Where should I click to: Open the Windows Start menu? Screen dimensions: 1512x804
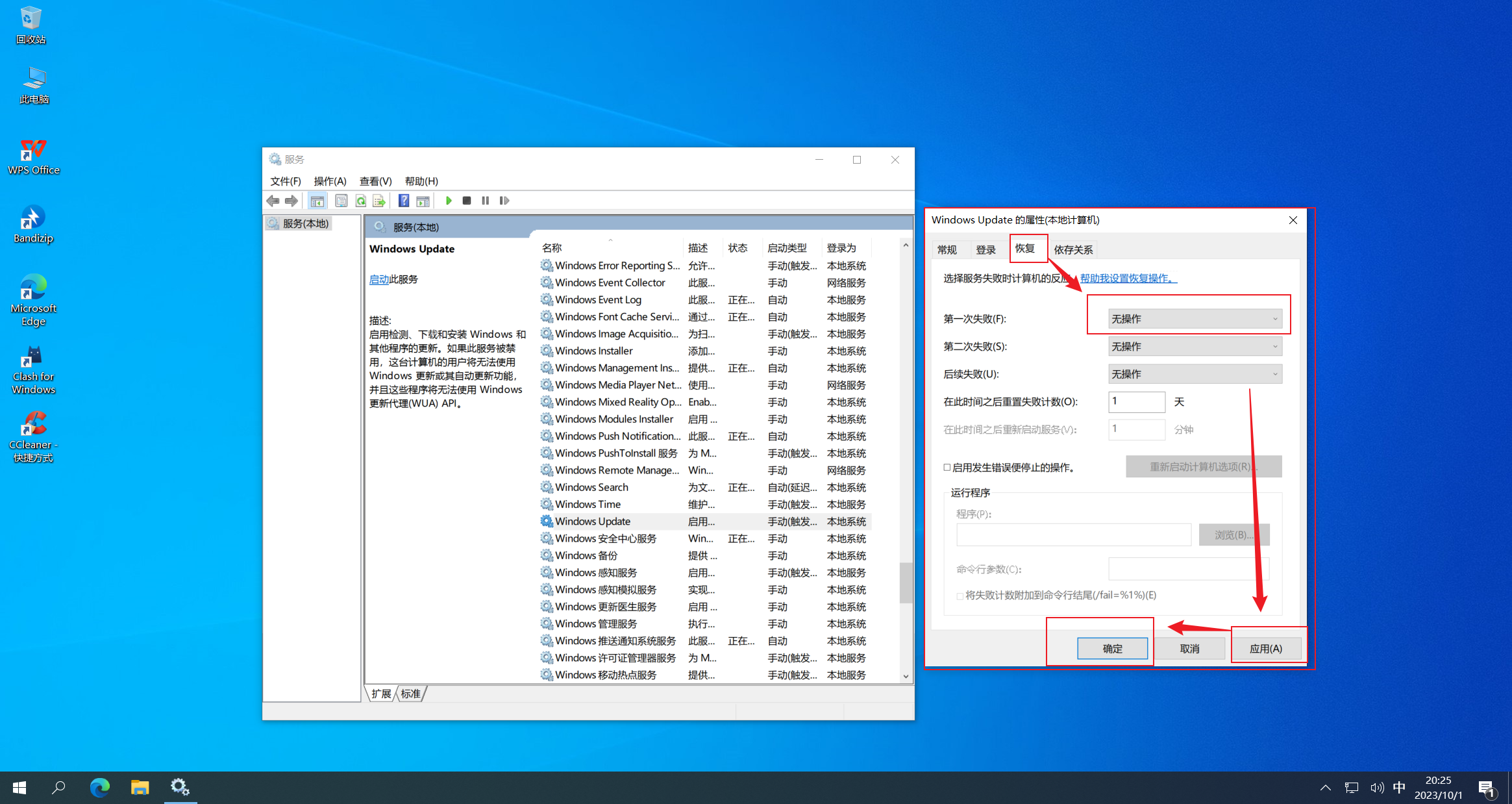tap(19, 788)
